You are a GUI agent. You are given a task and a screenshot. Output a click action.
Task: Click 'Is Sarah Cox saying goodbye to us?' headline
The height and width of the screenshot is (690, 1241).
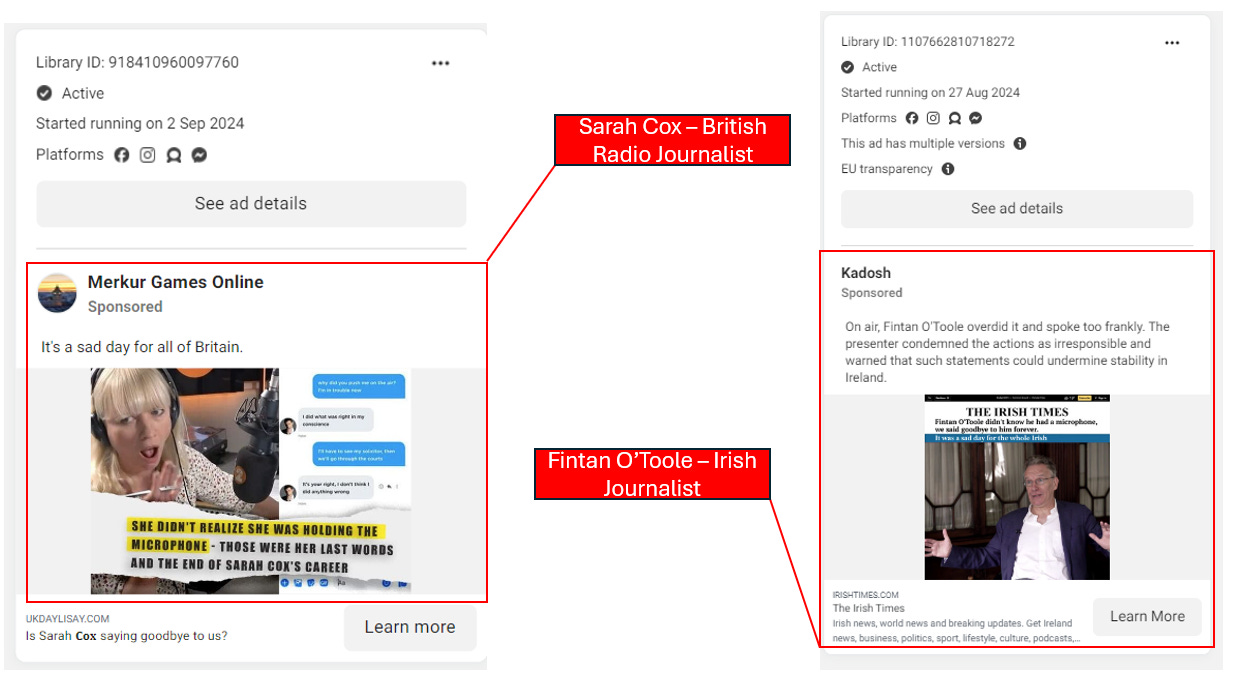point(127,635)
